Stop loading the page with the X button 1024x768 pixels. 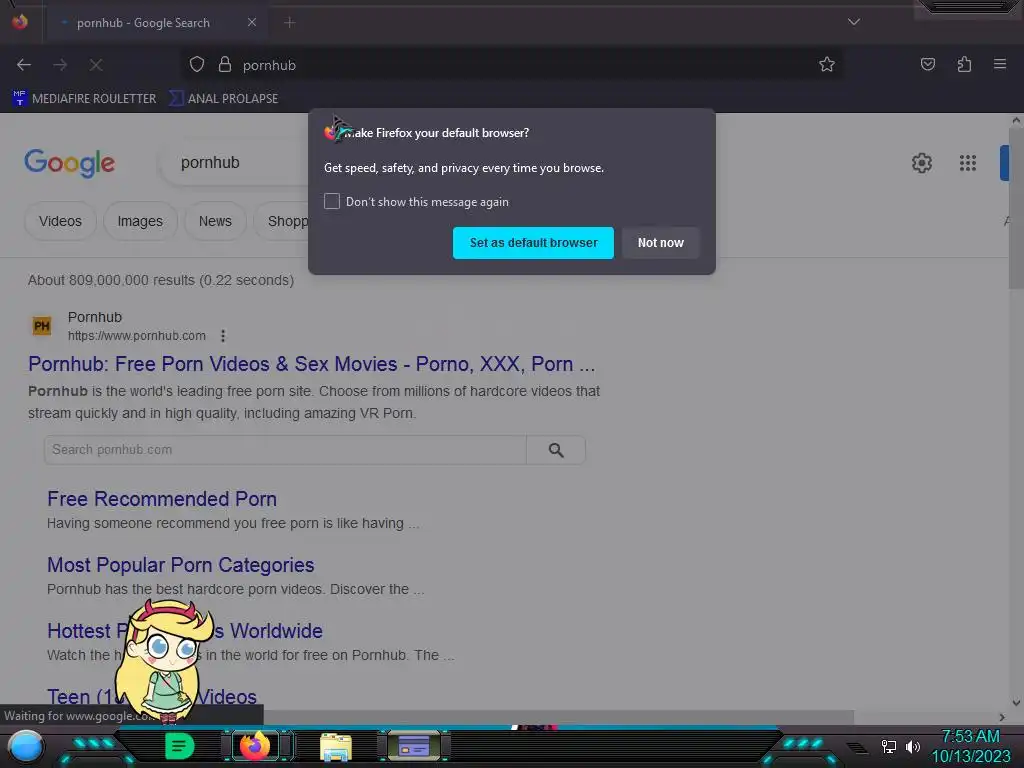pyautogui.click(x=96, y=65)
